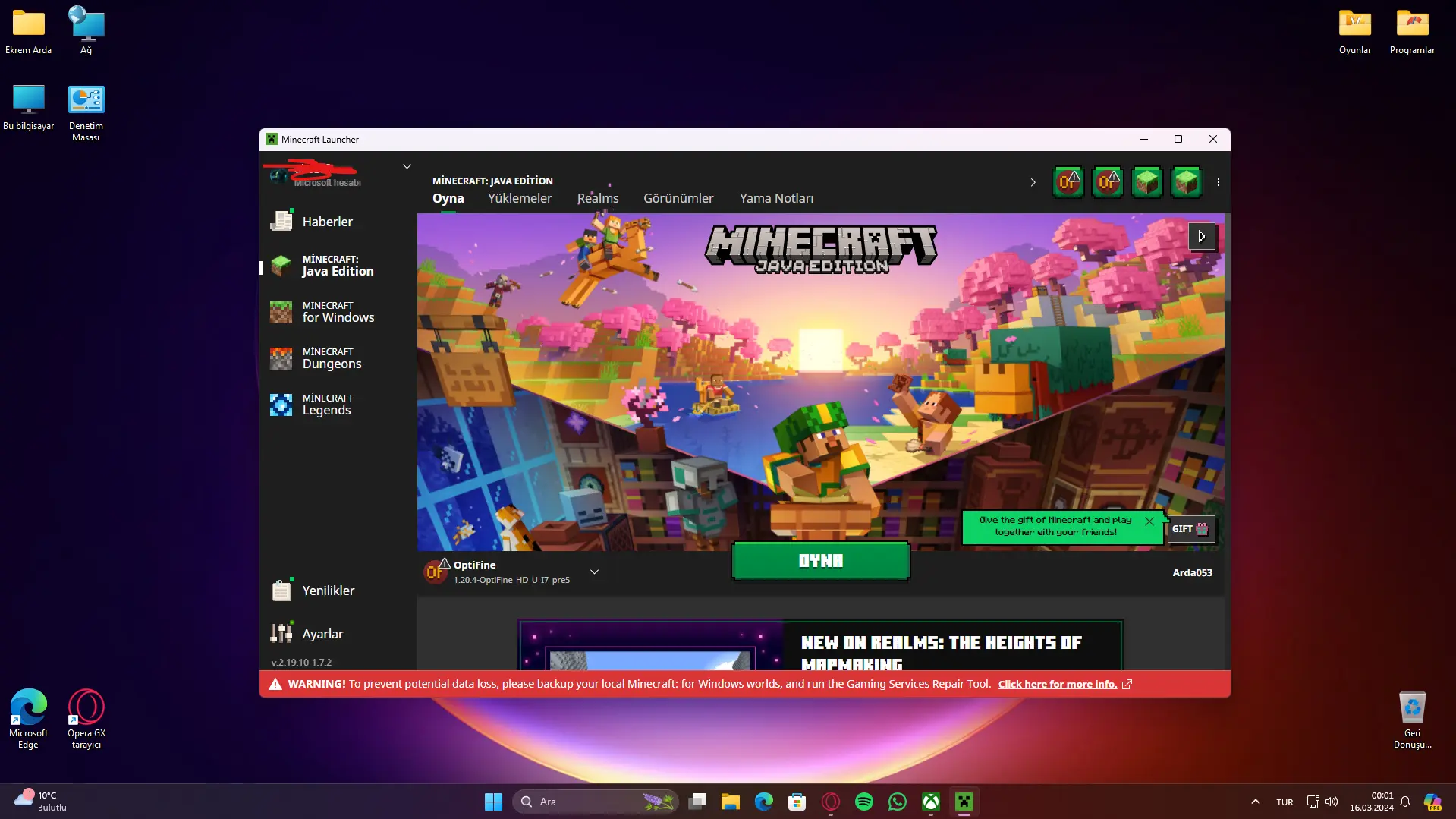This screenshot has width=1456, height=819.
Task: Select the Ekrem Arda desktop folder
Action: pyautogui.click(x=29, y=32)
